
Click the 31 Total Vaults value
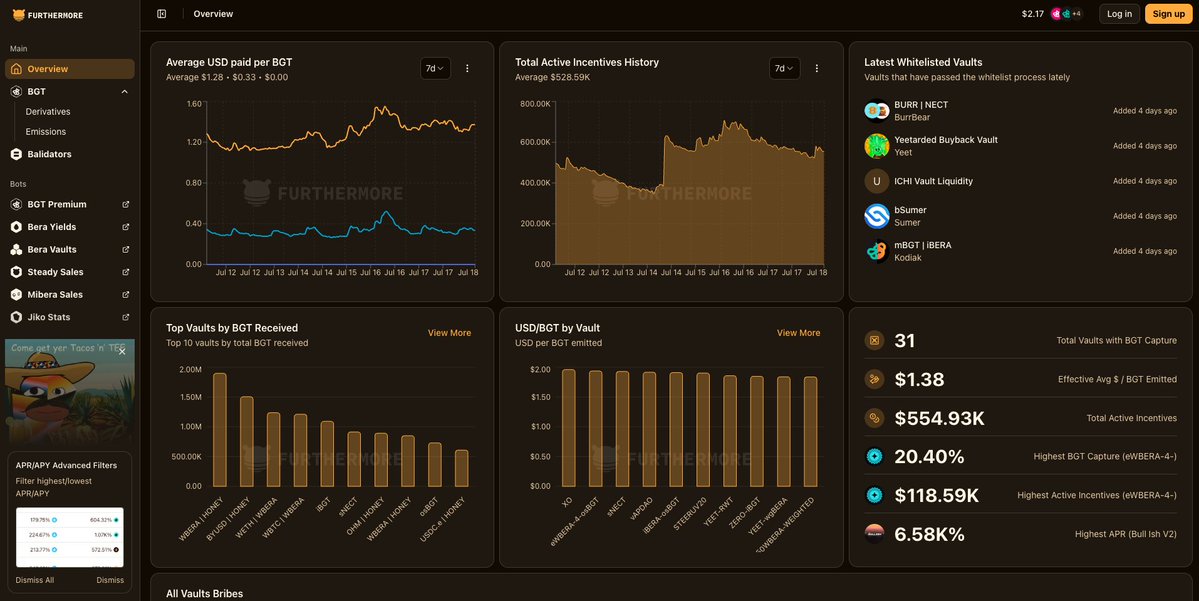(x=905, y=340)
